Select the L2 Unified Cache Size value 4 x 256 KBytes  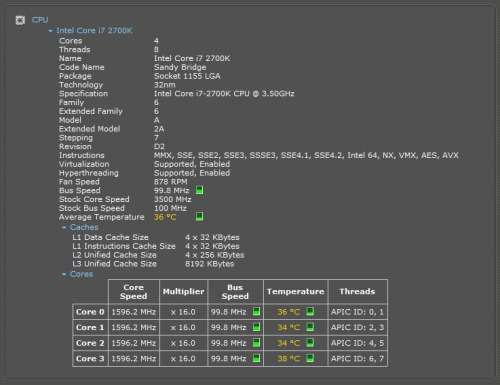215,255
